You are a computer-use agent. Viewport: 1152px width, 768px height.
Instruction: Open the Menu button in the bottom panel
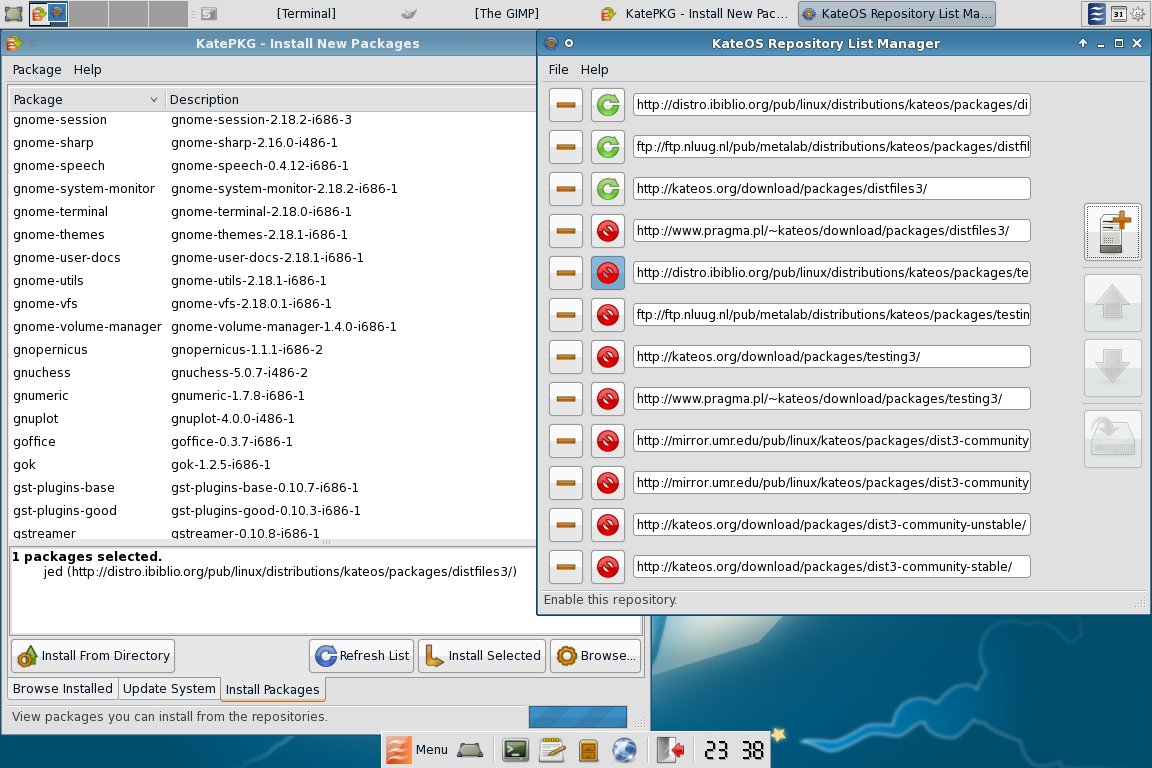pyautogui.click(x=417, y=750)
